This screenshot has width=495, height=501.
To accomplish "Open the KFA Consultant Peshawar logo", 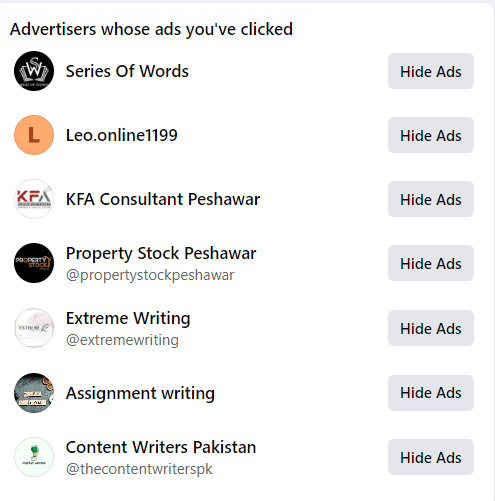I will (34, 199).
